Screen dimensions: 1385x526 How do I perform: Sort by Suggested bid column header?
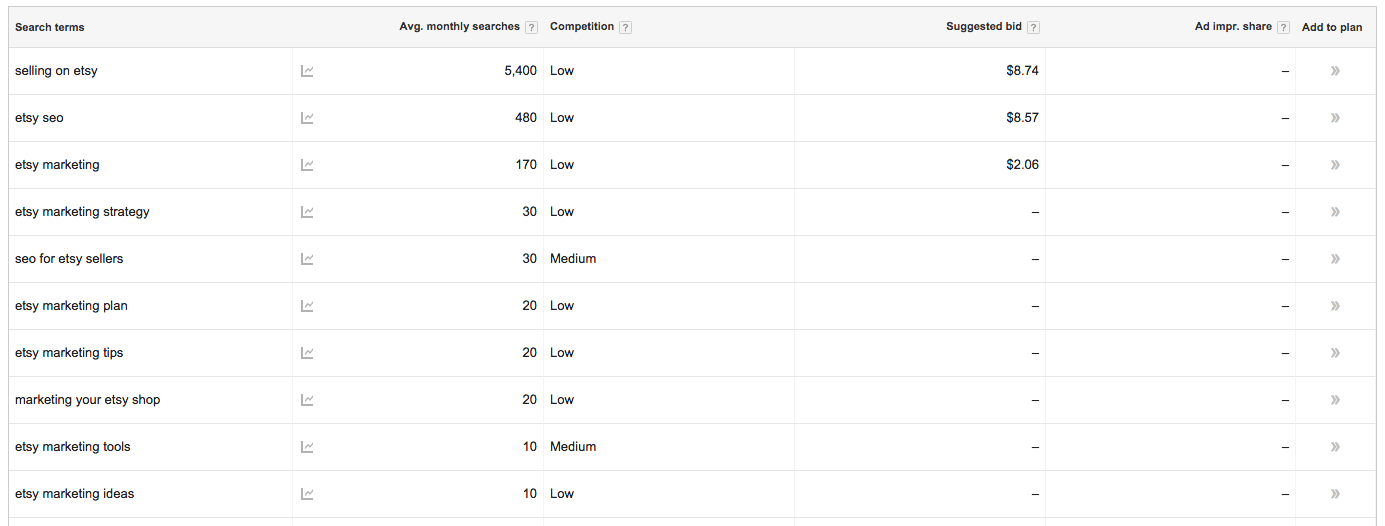pos(984,27)
